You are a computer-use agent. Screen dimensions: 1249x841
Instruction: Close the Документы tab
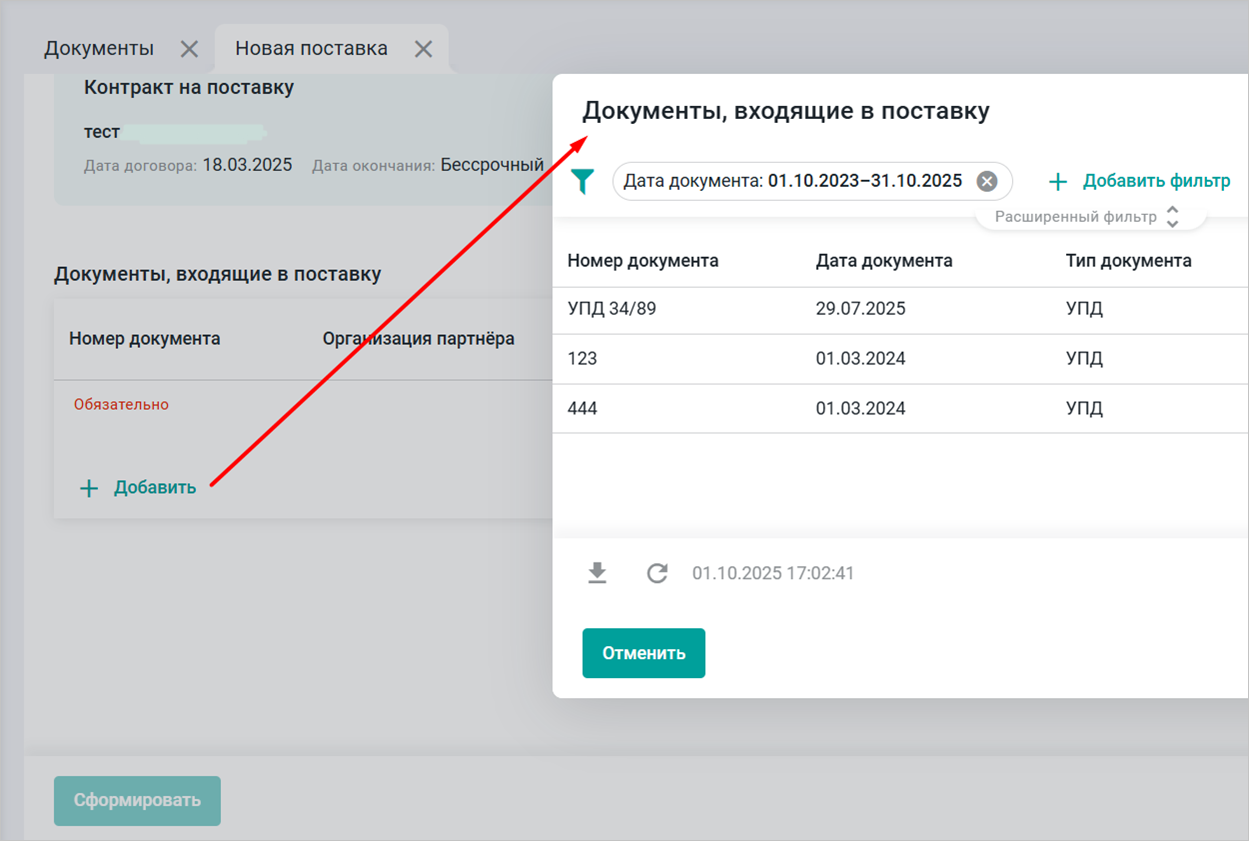coord(189,49)
